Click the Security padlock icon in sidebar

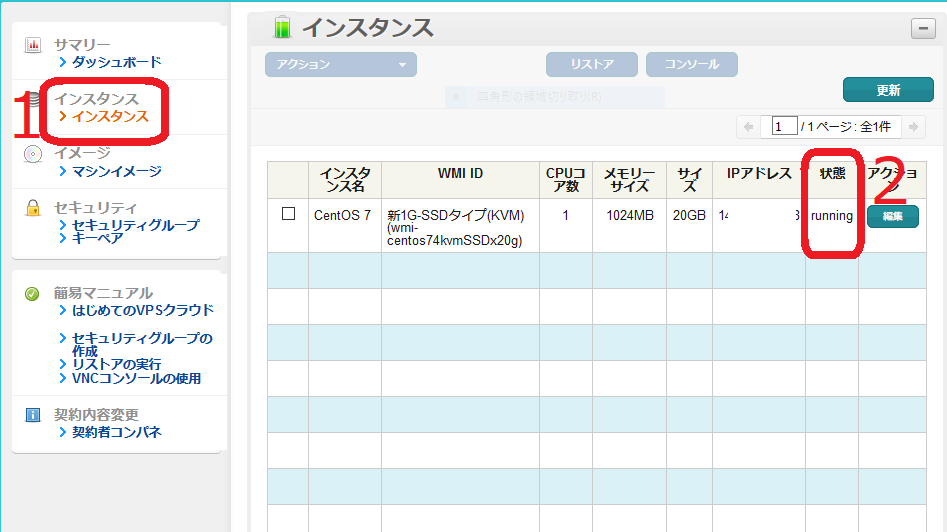point(33,208)
